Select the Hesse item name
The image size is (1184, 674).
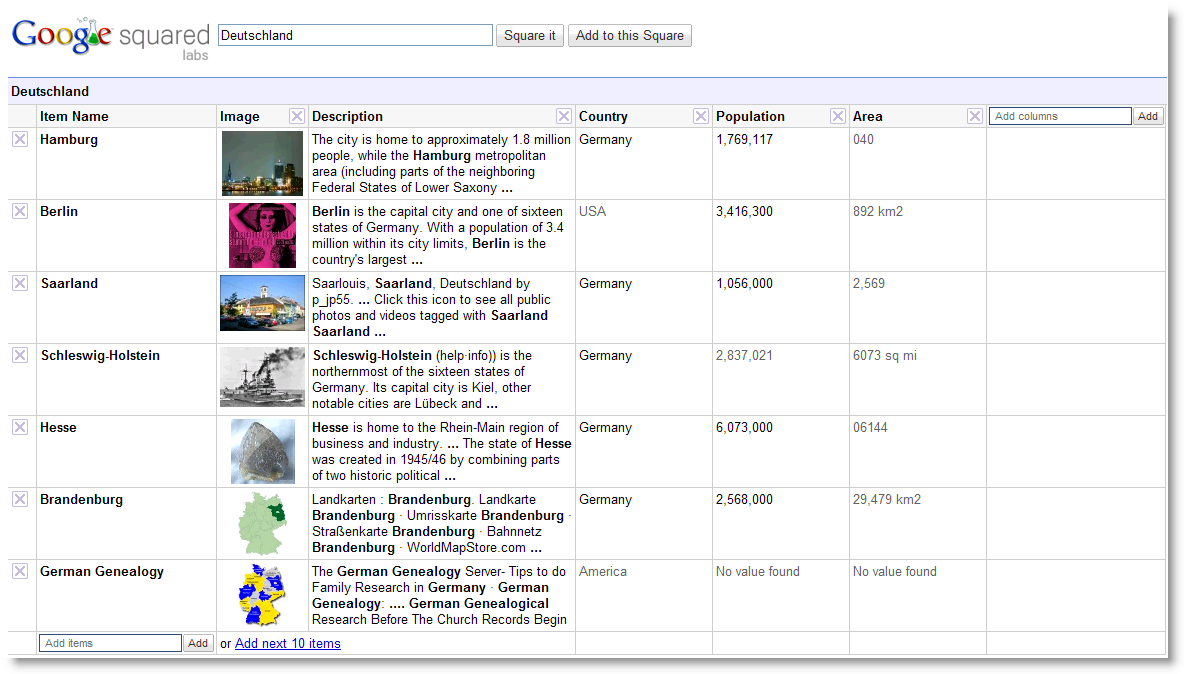pos(58,427)
